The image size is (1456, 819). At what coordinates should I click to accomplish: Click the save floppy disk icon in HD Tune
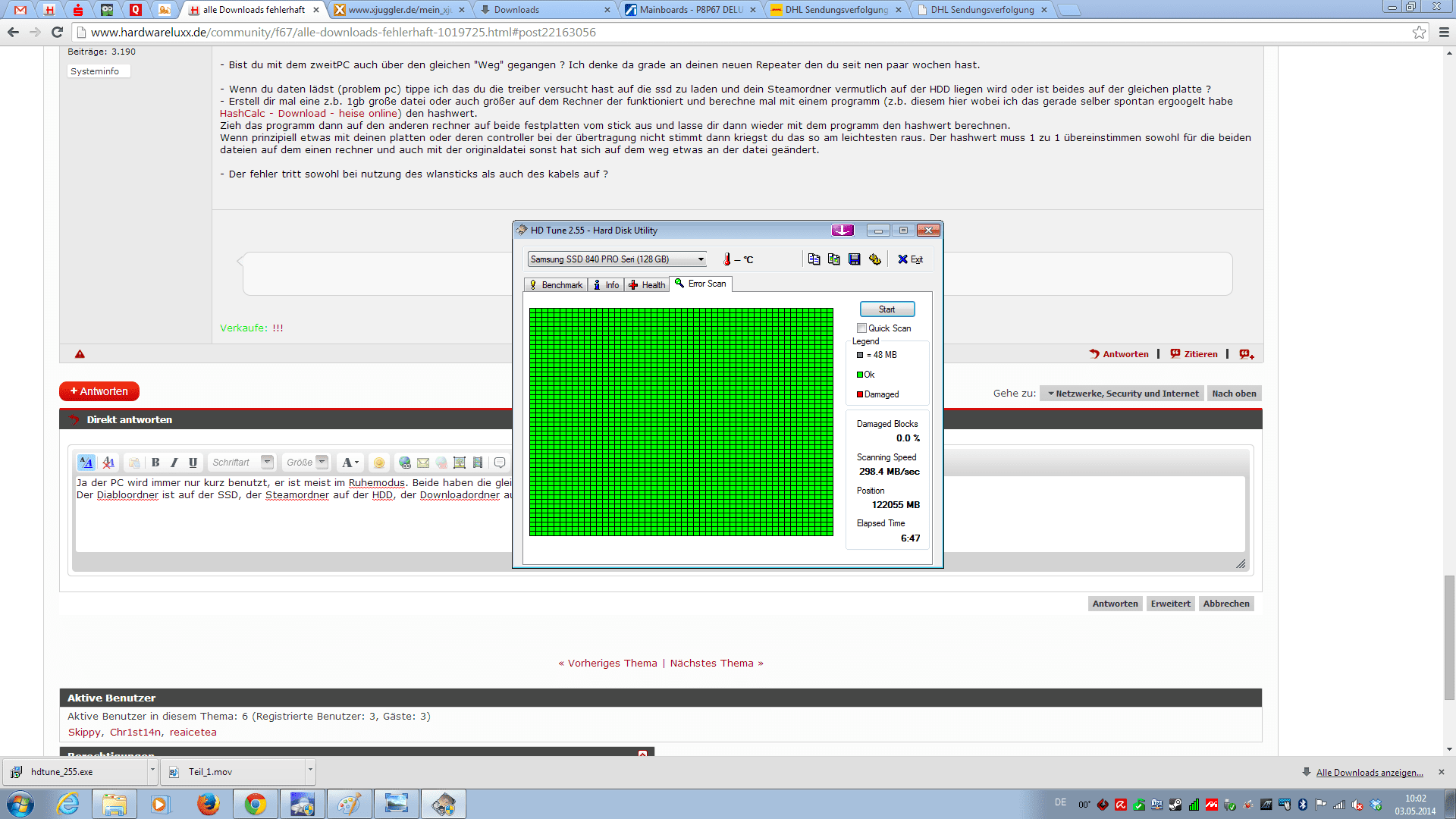pyautogui.click(x=855, y=259)
